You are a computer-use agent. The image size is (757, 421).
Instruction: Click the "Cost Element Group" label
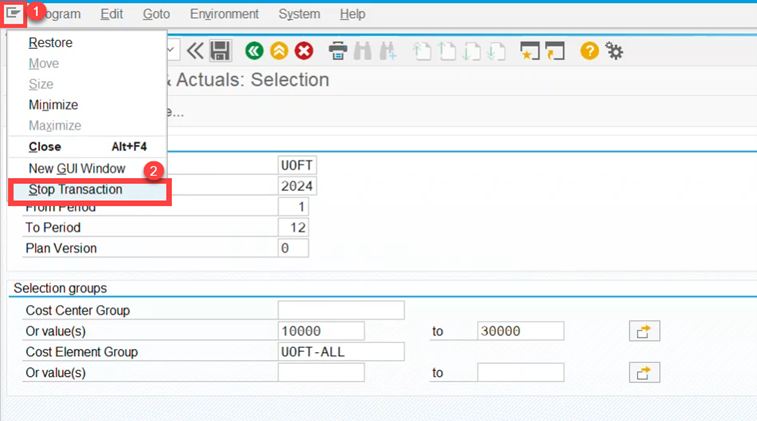pyautogui.click(x=82, y=352)
